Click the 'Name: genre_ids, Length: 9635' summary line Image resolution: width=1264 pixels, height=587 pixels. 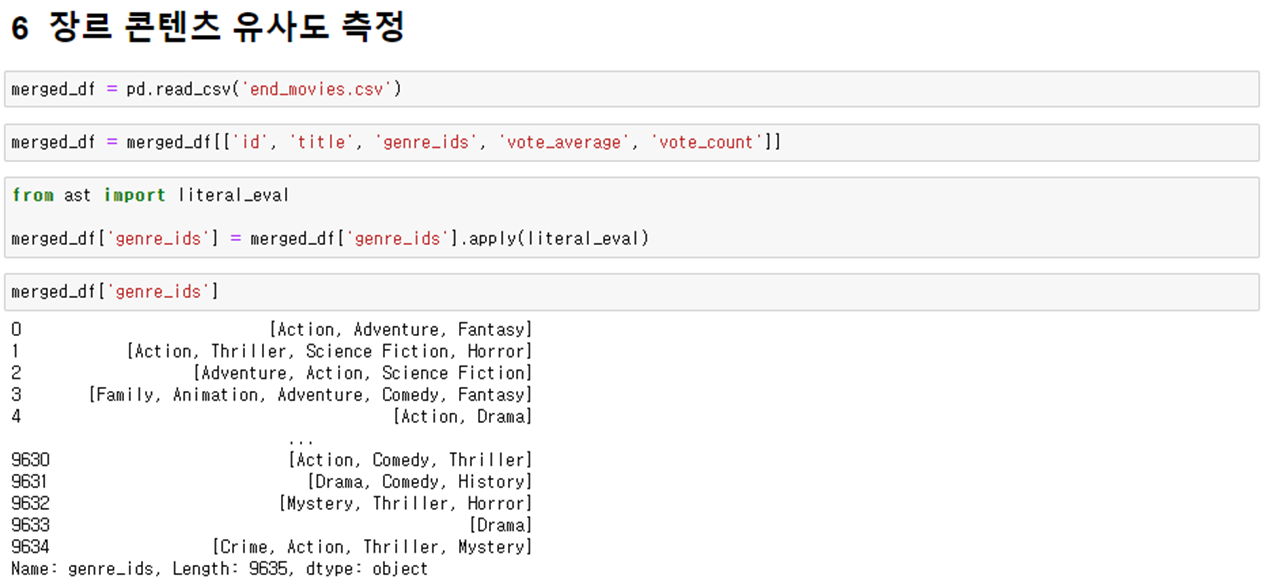tap(219, 569)
